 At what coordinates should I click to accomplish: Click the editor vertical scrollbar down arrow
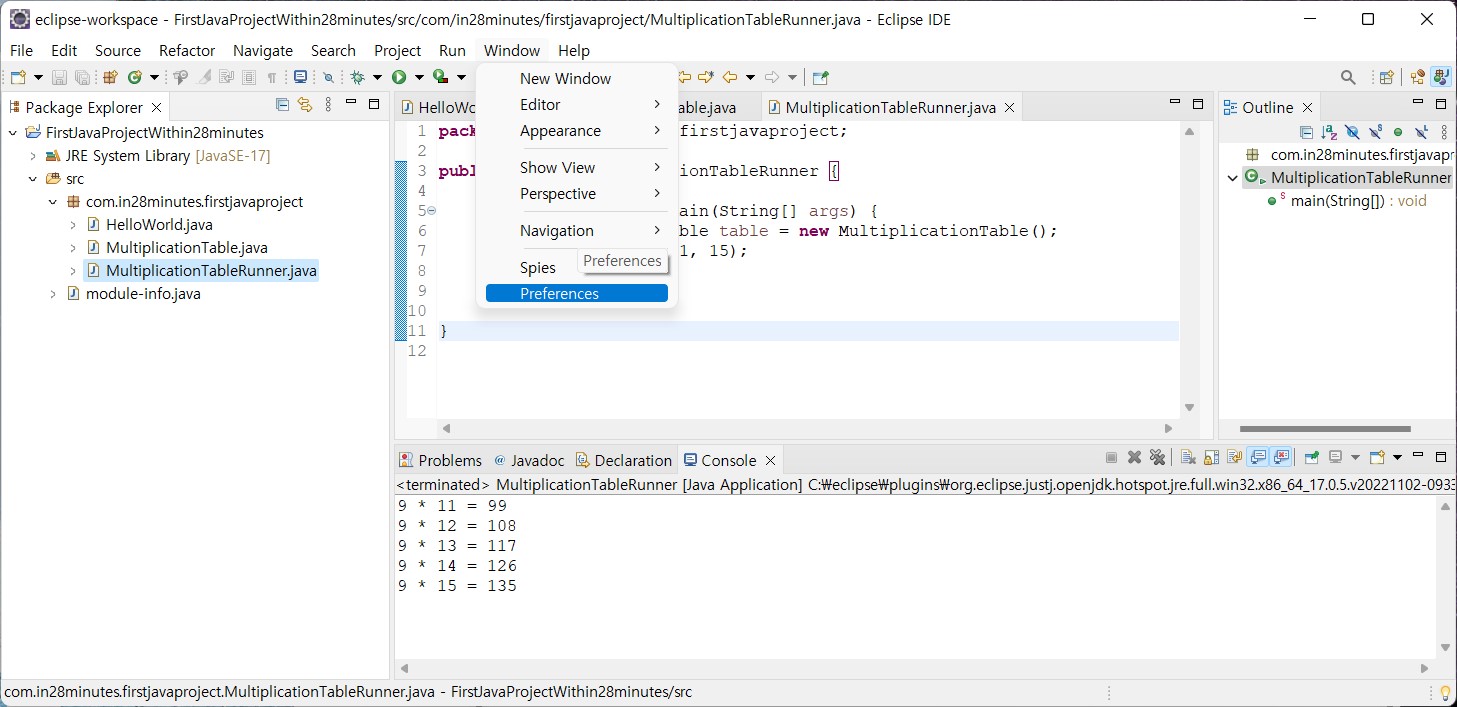1189,407
